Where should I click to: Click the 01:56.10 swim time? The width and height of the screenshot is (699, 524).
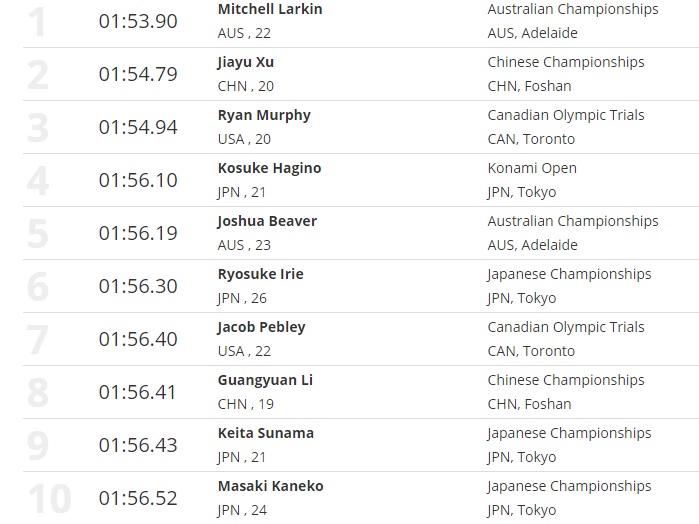[138, 180]
